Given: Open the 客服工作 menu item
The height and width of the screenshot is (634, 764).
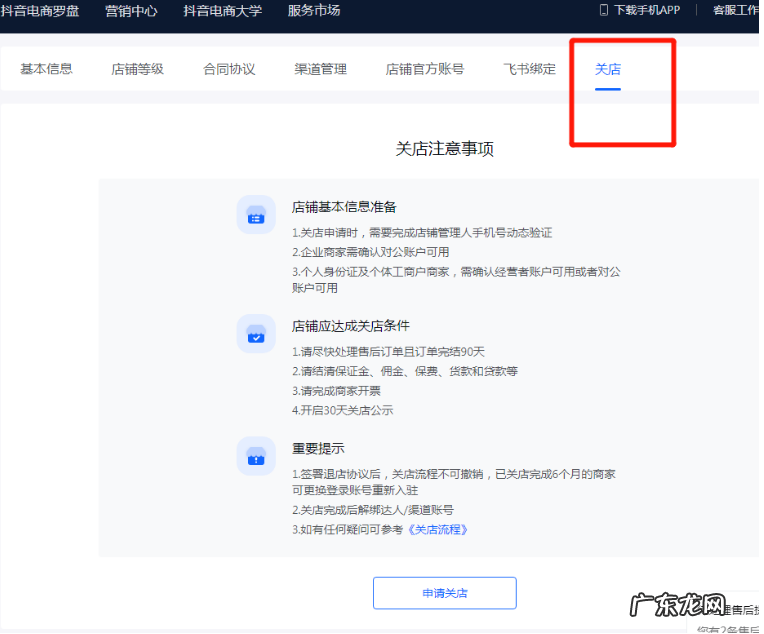Looking at the screenshot, I should [x=736, y=10].
